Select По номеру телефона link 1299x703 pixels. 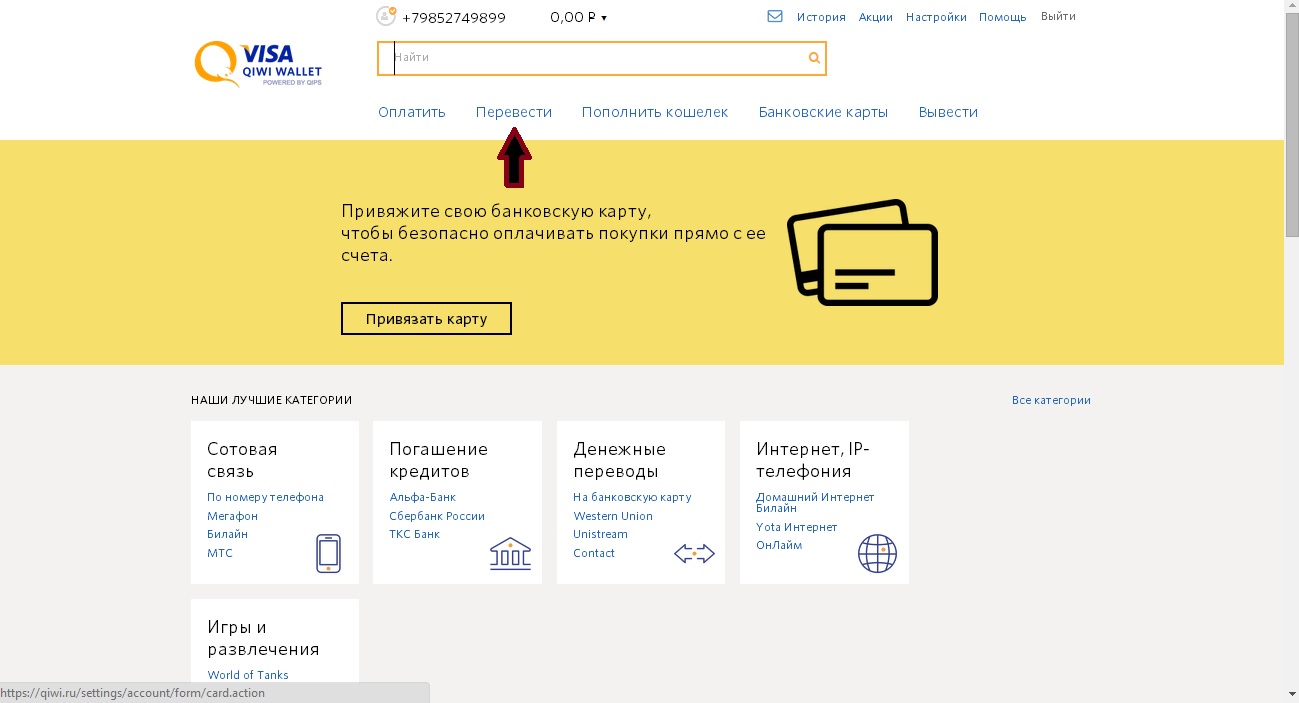(265, 497)
